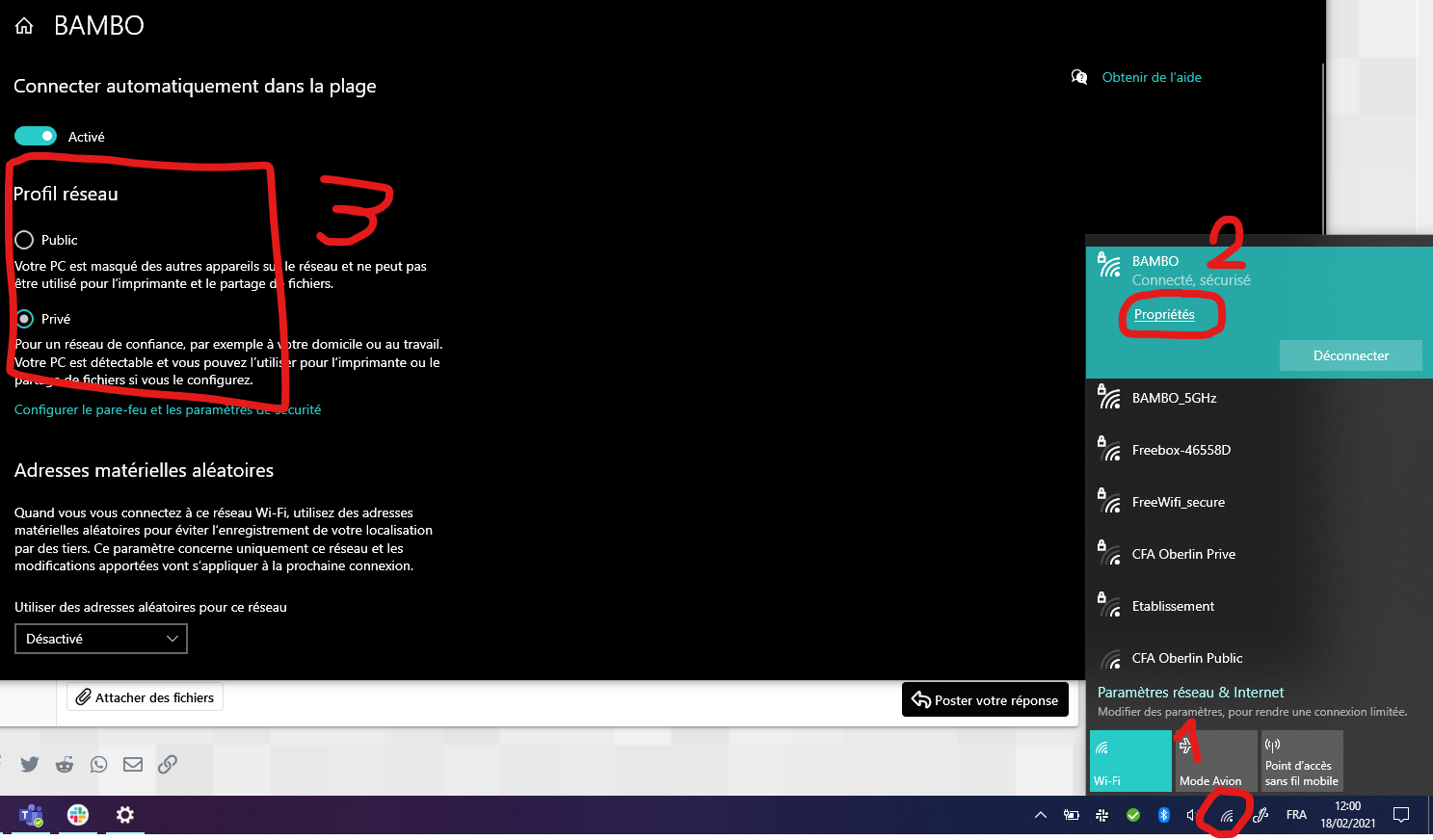Expand the hidden tray icons chevron

pyautogui.click(x=1041, y=815)
